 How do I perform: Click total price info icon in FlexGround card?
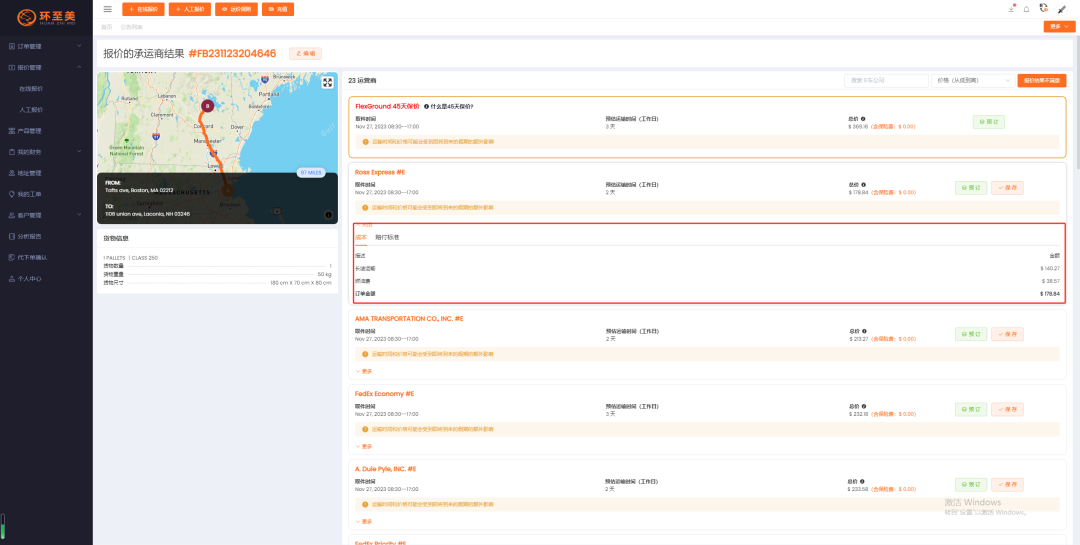(863, 119)
